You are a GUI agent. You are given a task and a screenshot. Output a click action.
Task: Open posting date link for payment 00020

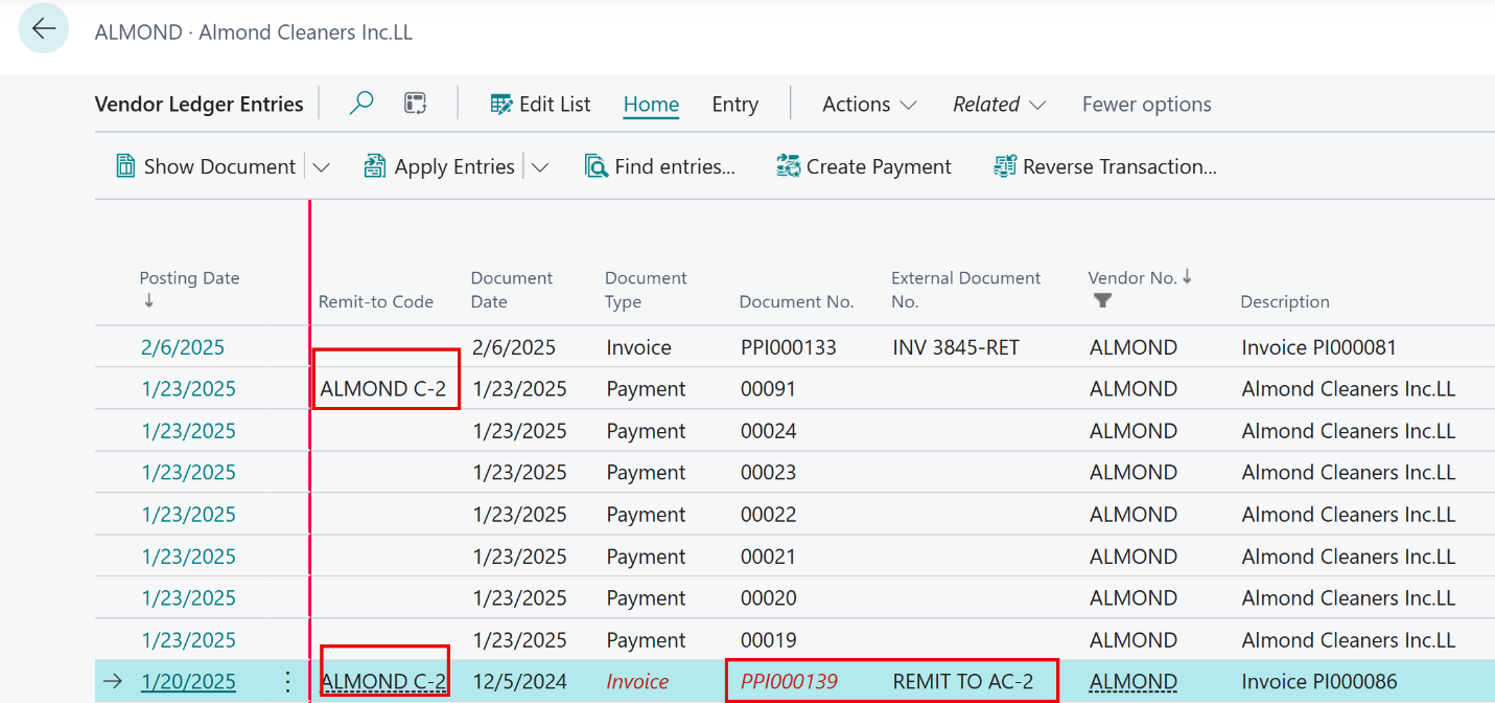pos(189,598)
